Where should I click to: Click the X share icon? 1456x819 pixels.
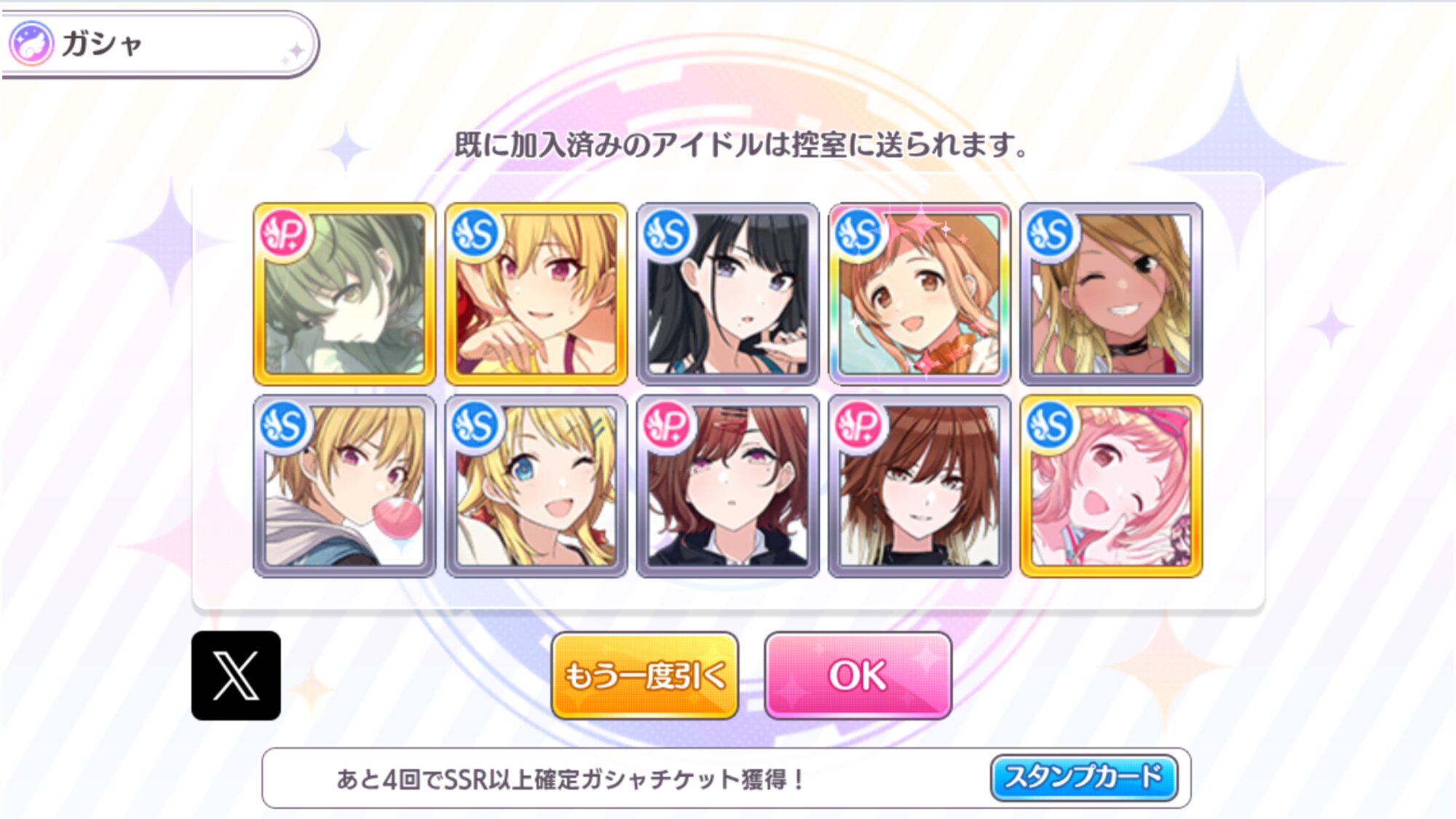click(236, 676)
